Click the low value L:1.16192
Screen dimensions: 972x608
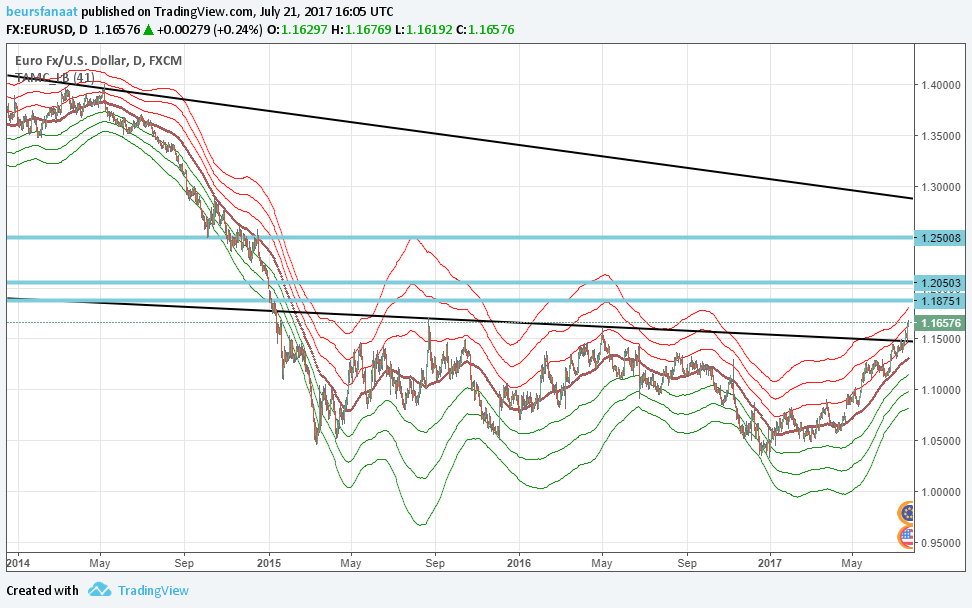coord(423,30)
